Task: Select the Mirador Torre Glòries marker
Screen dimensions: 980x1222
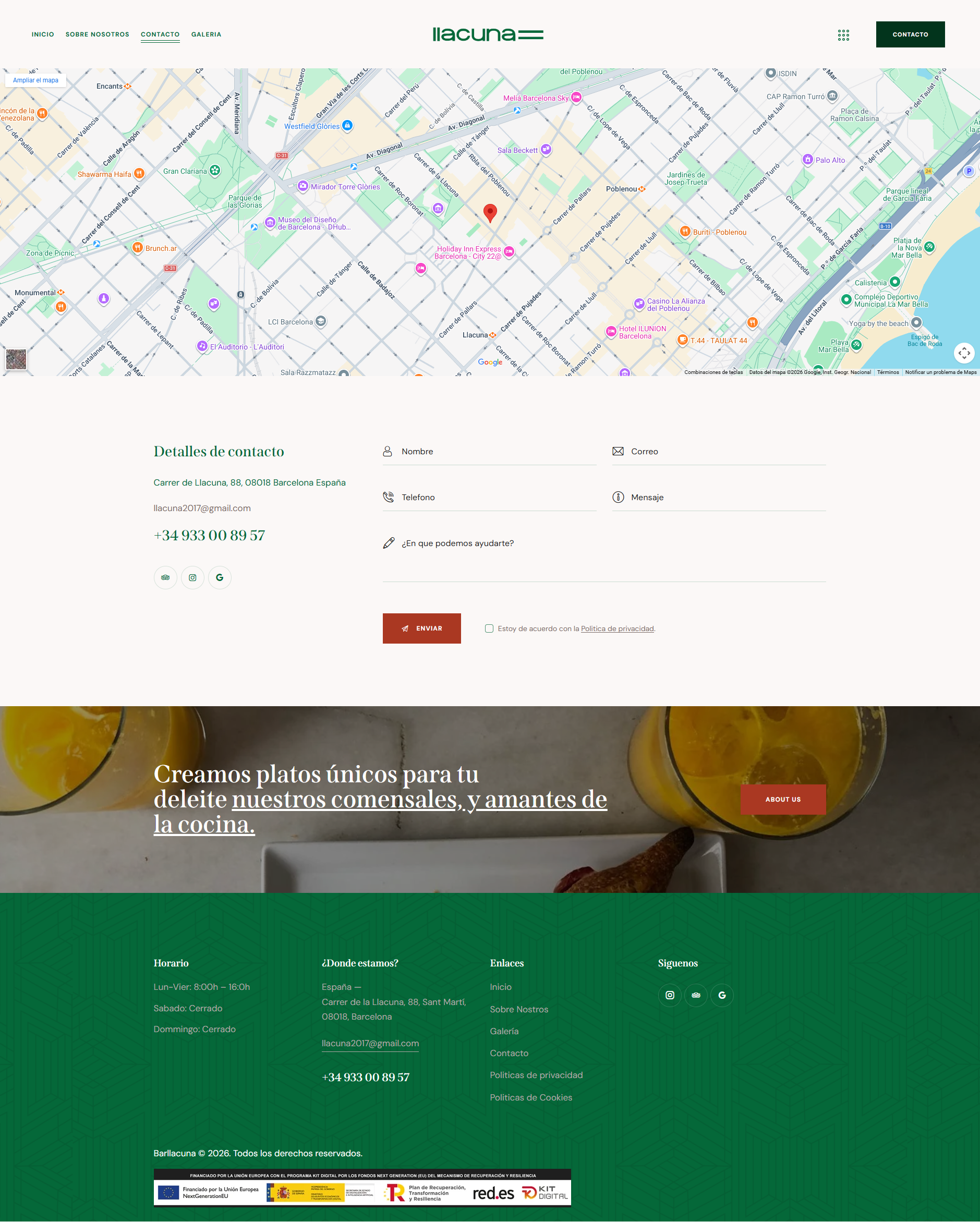Action: click(x=303, y=185)
